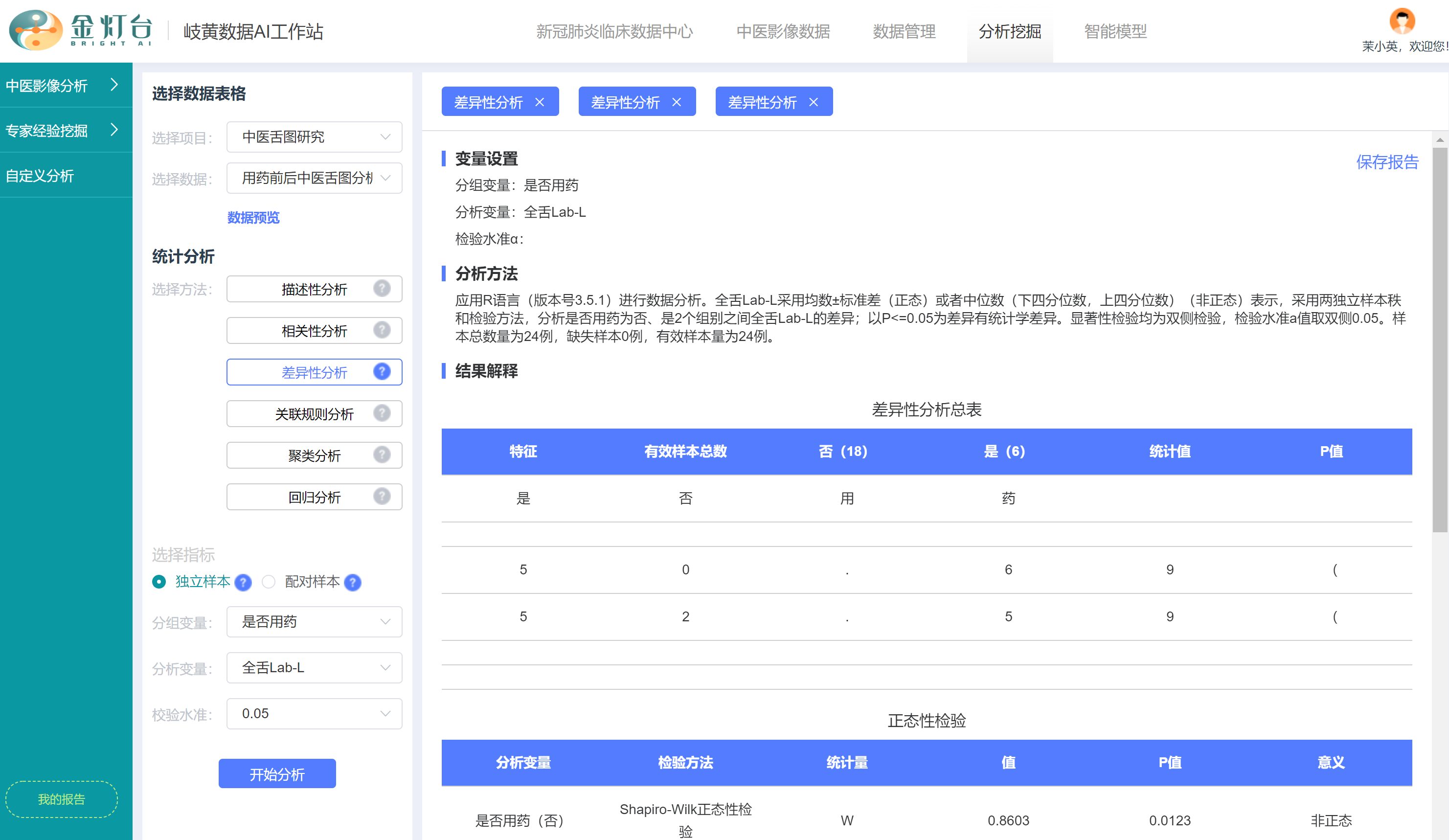
Task: Open the 智能模型 navigation tab
Action: tap(1115, 32)
